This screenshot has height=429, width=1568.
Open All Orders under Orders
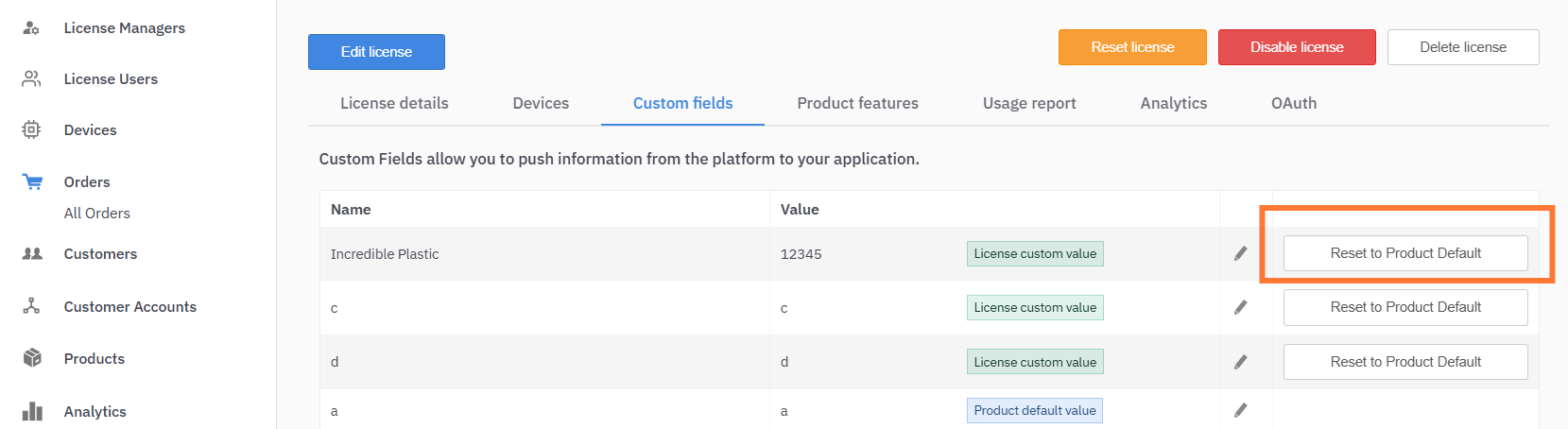(x=97, y=214)
